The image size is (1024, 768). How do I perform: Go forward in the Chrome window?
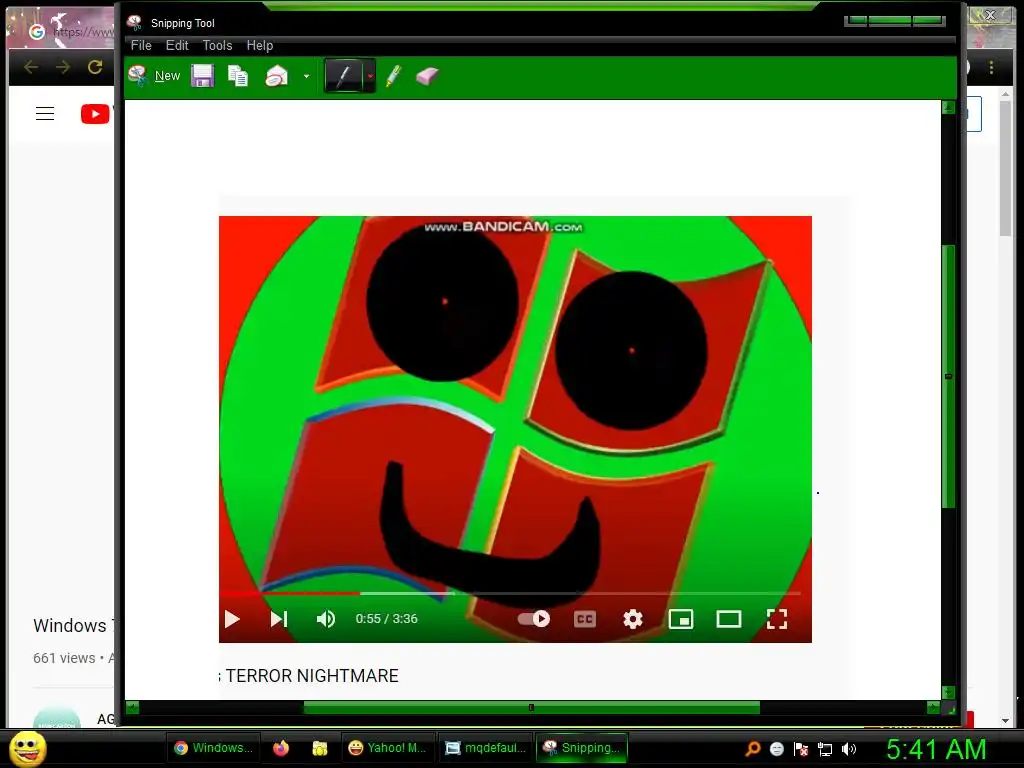coord(63,67)
